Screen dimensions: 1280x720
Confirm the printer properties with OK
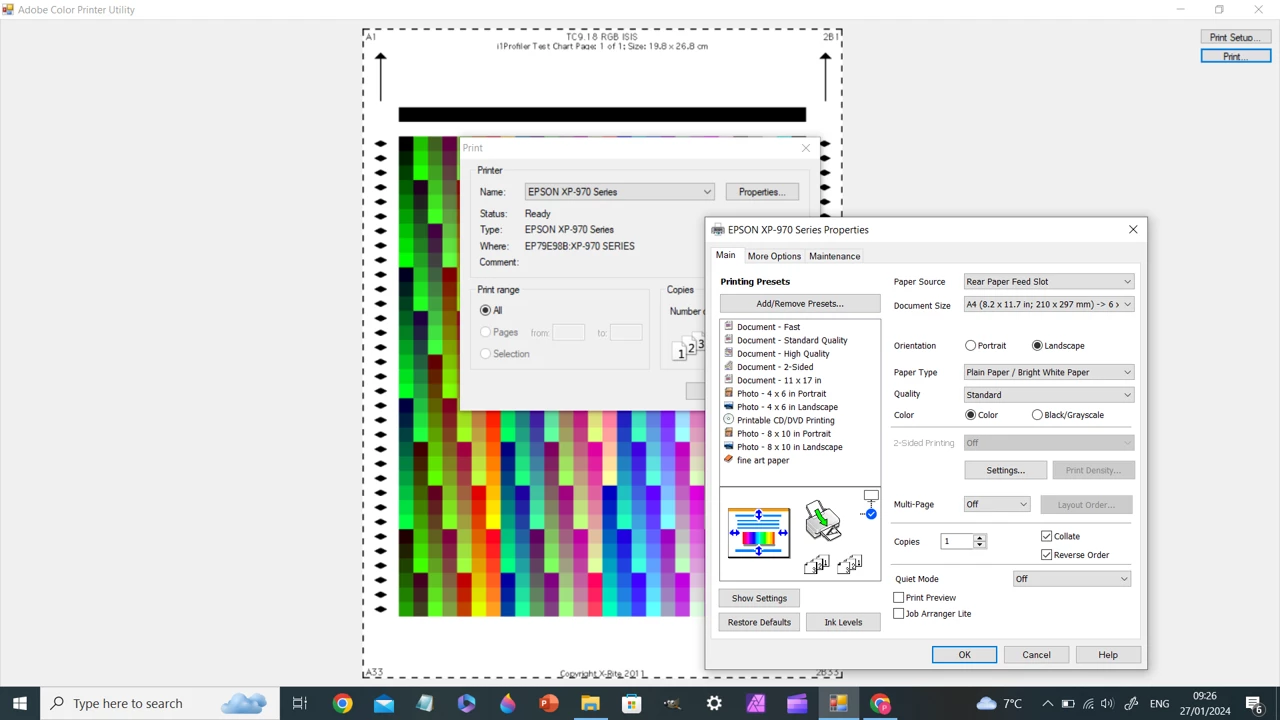click(964, 655)
